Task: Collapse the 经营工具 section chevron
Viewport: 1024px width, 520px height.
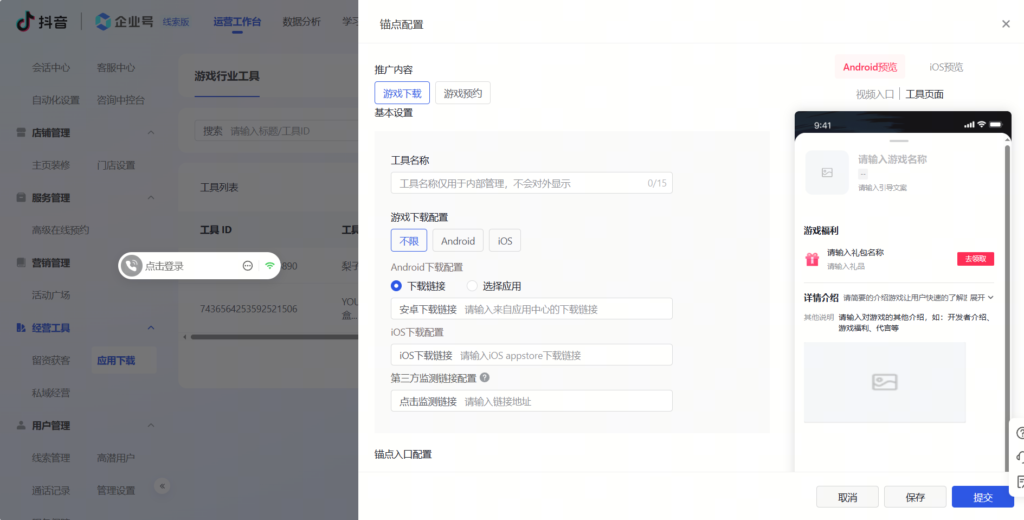Action: [151, 328]
